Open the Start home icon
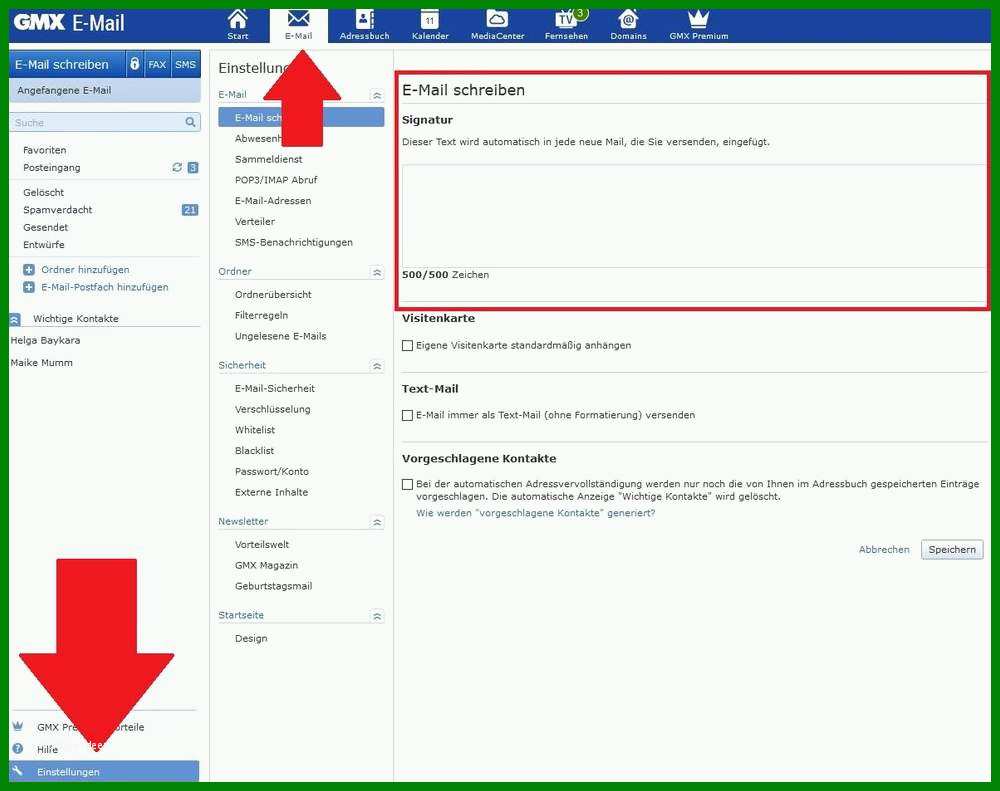The image size is (1000, 791). click(237, 25)
